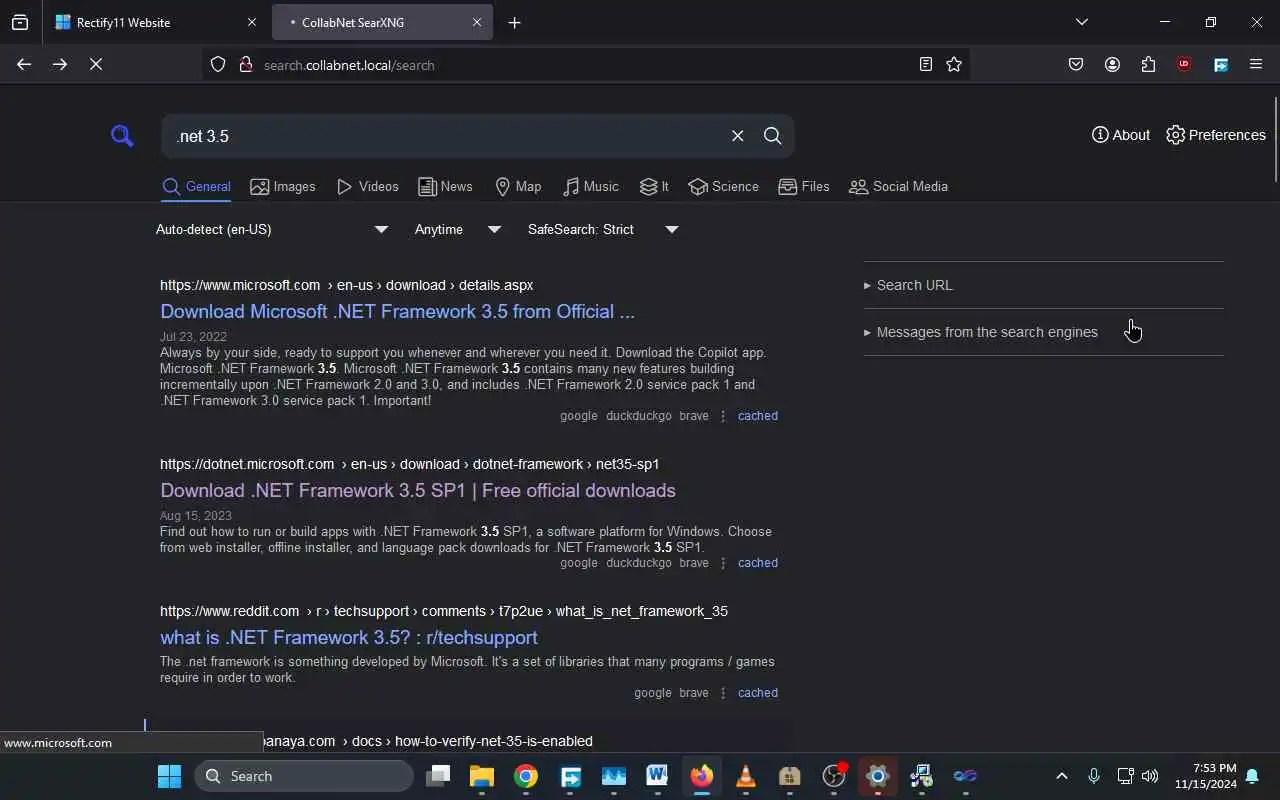Open the Auto-detect (en-US) language dropdown
The width and height of the screenshot is (1280, 800).
(x=271, y=229)
